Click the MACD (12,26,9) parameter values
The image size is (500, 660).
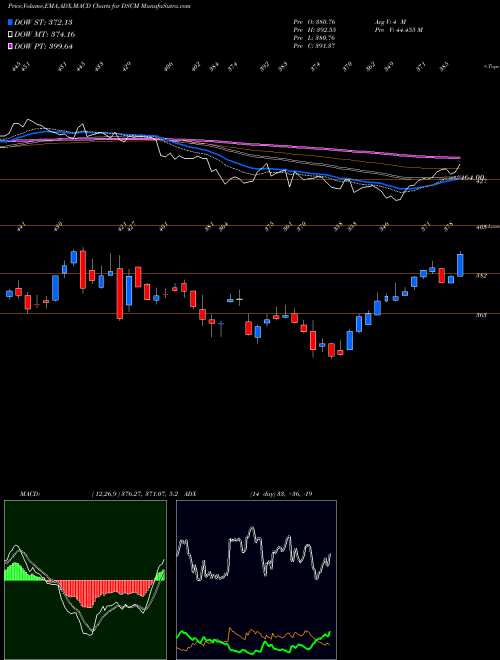pyautogui.click(x=136, y=493)
